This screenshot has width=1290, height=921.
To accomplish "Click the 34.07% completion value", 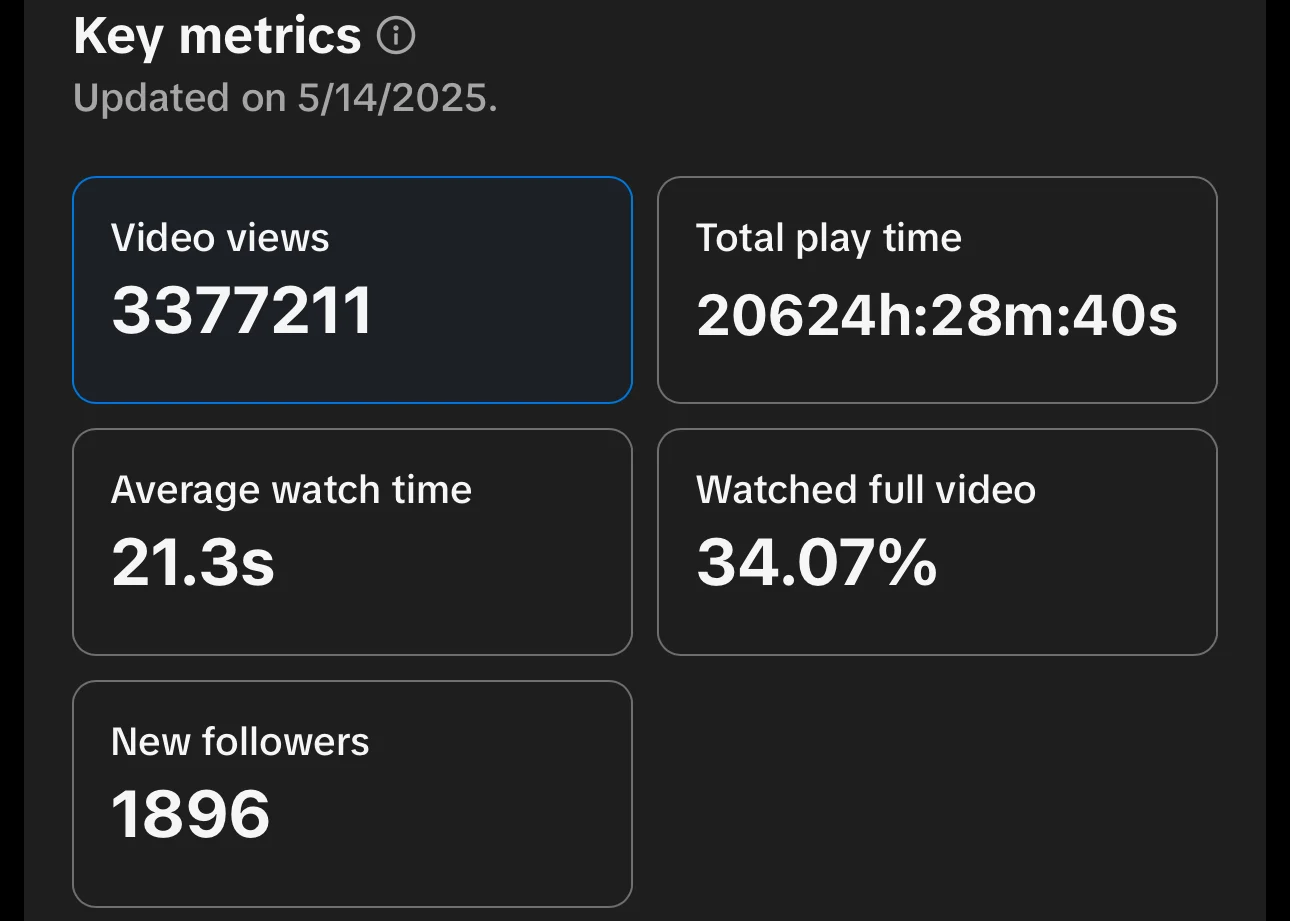I will [816, 562].
